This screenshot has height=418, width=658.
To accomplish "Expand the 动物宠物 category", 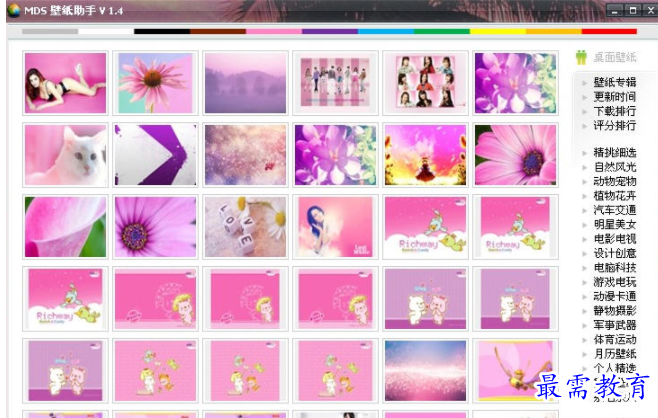I will click(614, 182).
